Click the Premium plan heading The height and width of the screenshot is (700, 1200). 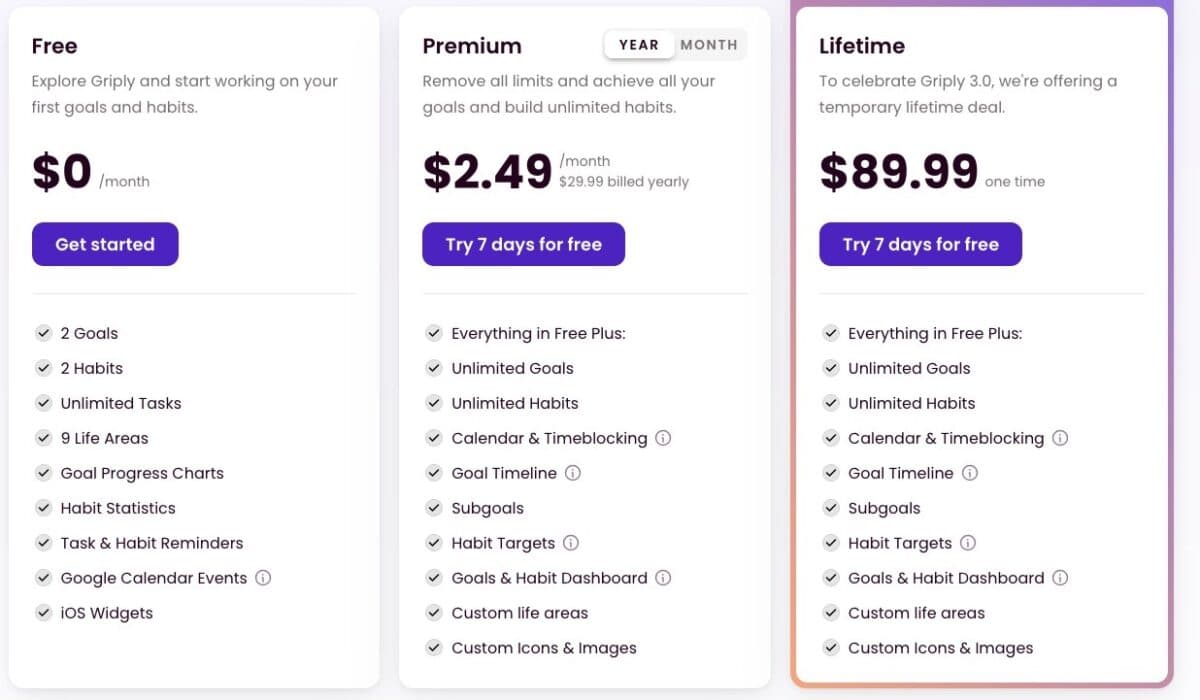(472, 46)
